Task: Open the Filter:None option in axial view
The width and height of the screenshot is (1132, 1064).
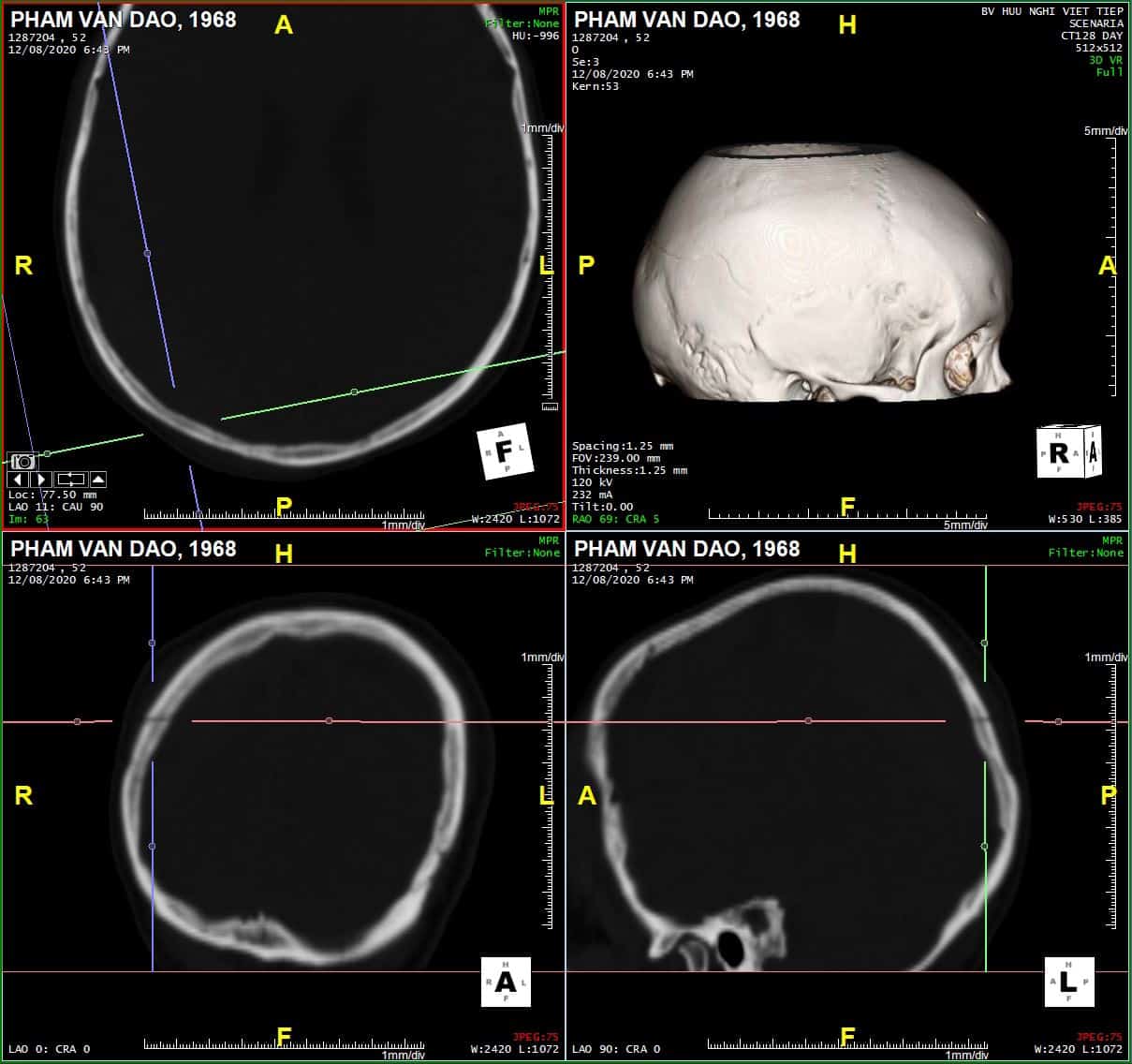Action: [x=522, y=23]
